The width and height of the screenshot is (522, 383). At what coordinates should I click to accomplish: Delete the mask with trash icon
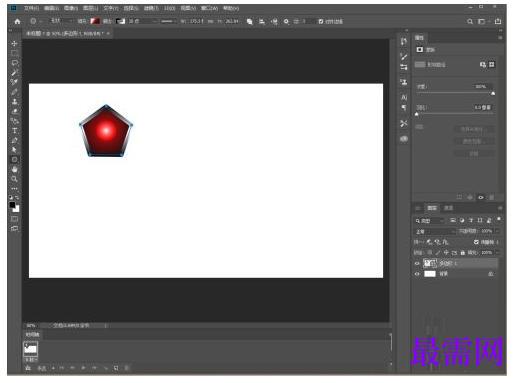(491, 198)
